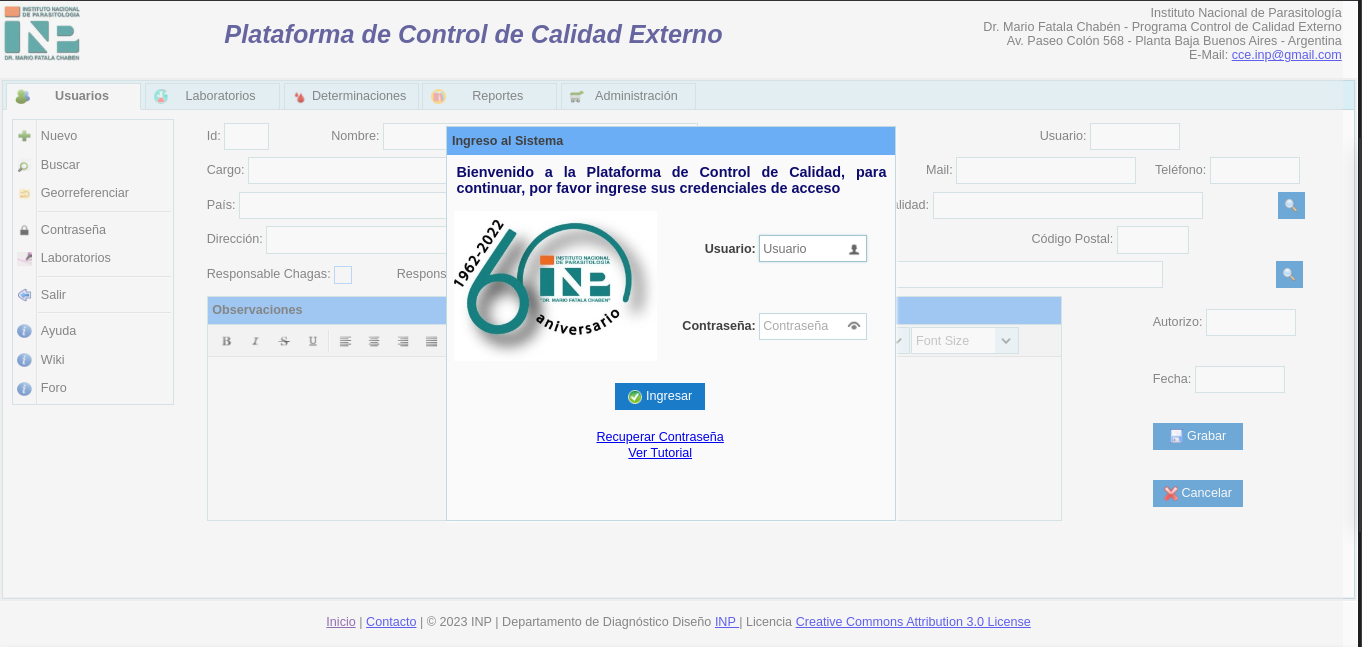Focus the Usuario login input field
Image resolution: width=1362 pixels, height=647 pixels.
point(803,249)
